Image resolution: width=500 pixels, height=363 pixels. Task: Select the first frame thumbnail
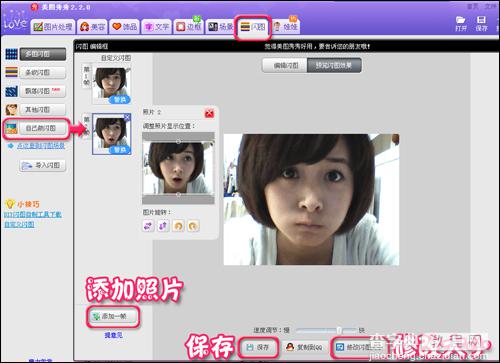111,82
